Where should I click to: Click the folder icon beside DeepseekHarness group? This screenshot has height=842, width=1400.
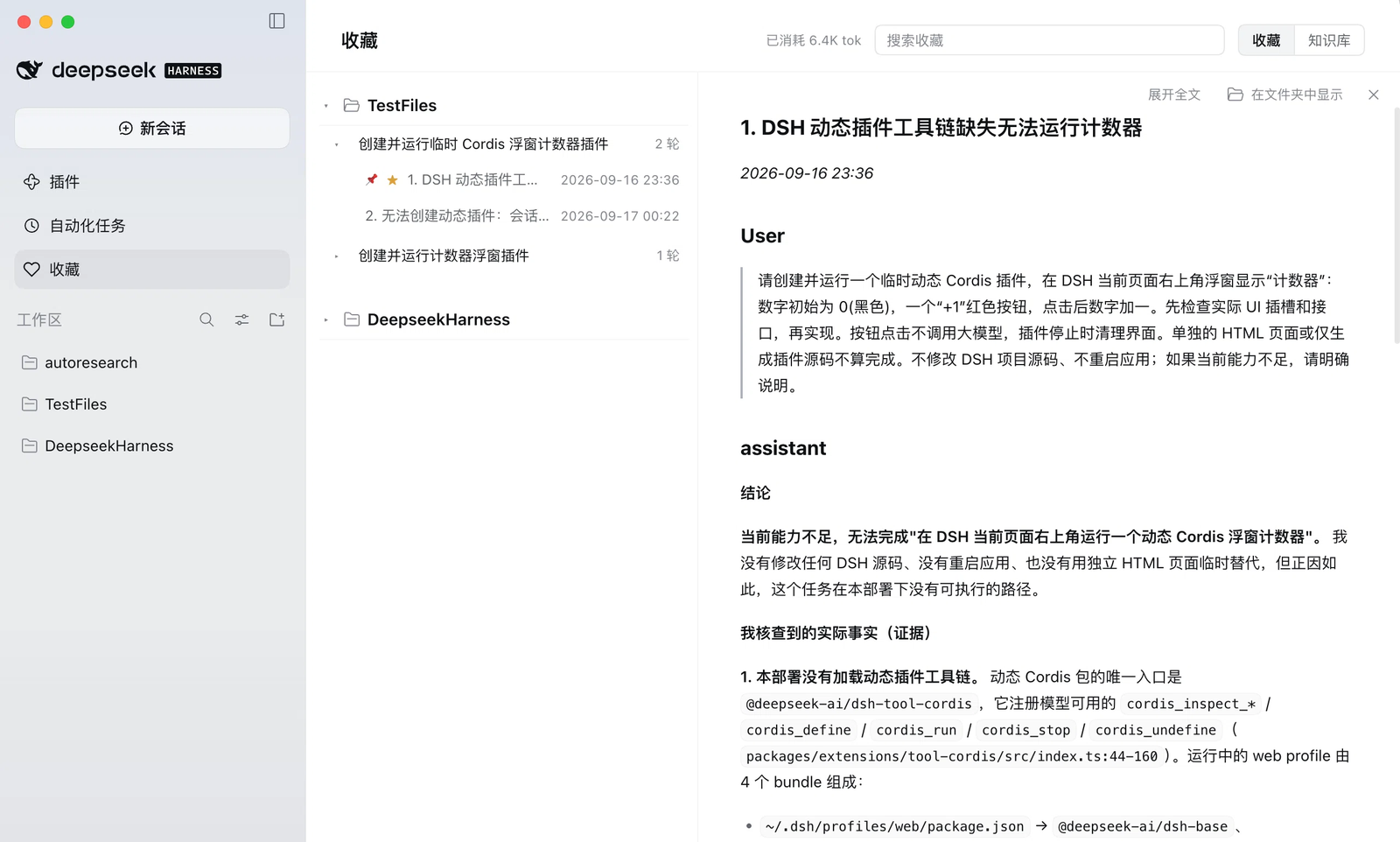coord(352,319)
